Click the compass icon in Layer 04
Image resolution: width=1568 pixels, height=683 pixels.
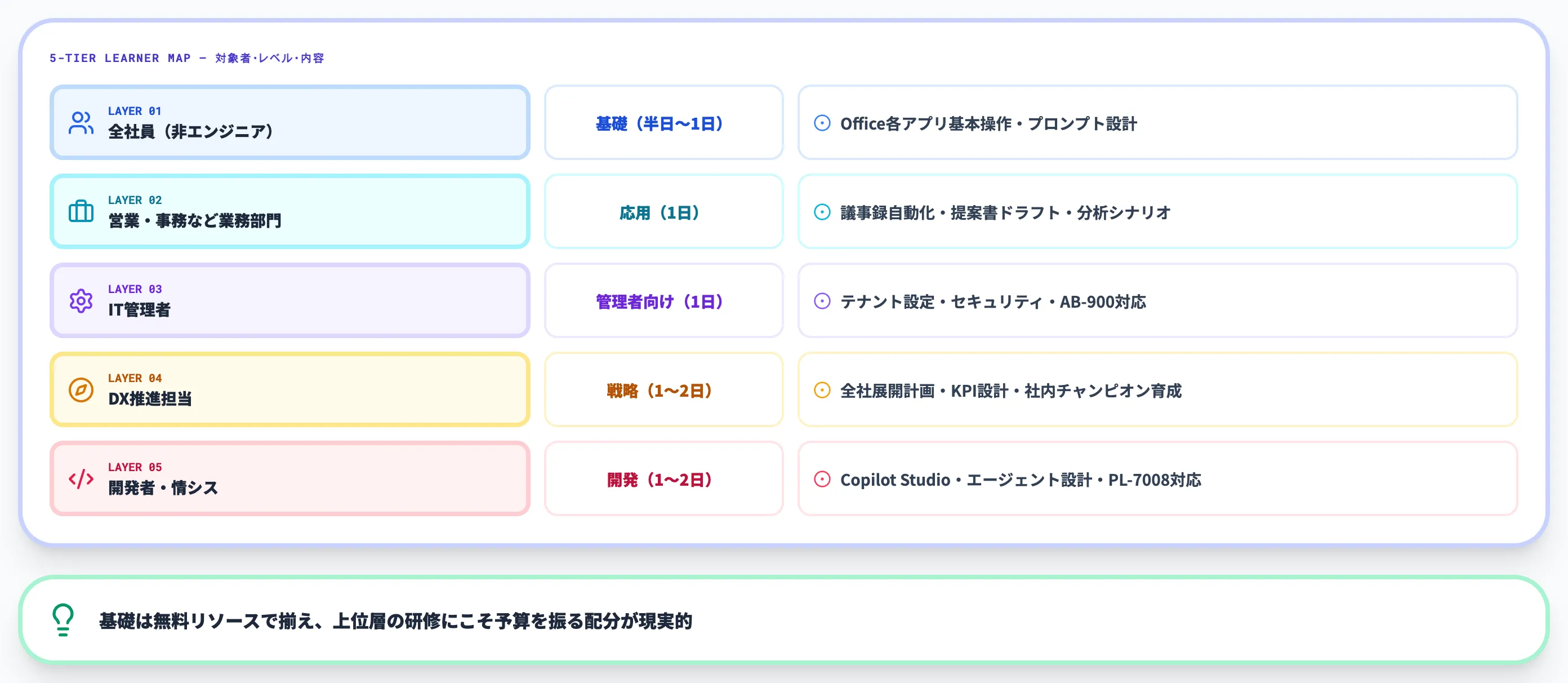point(81,389)
